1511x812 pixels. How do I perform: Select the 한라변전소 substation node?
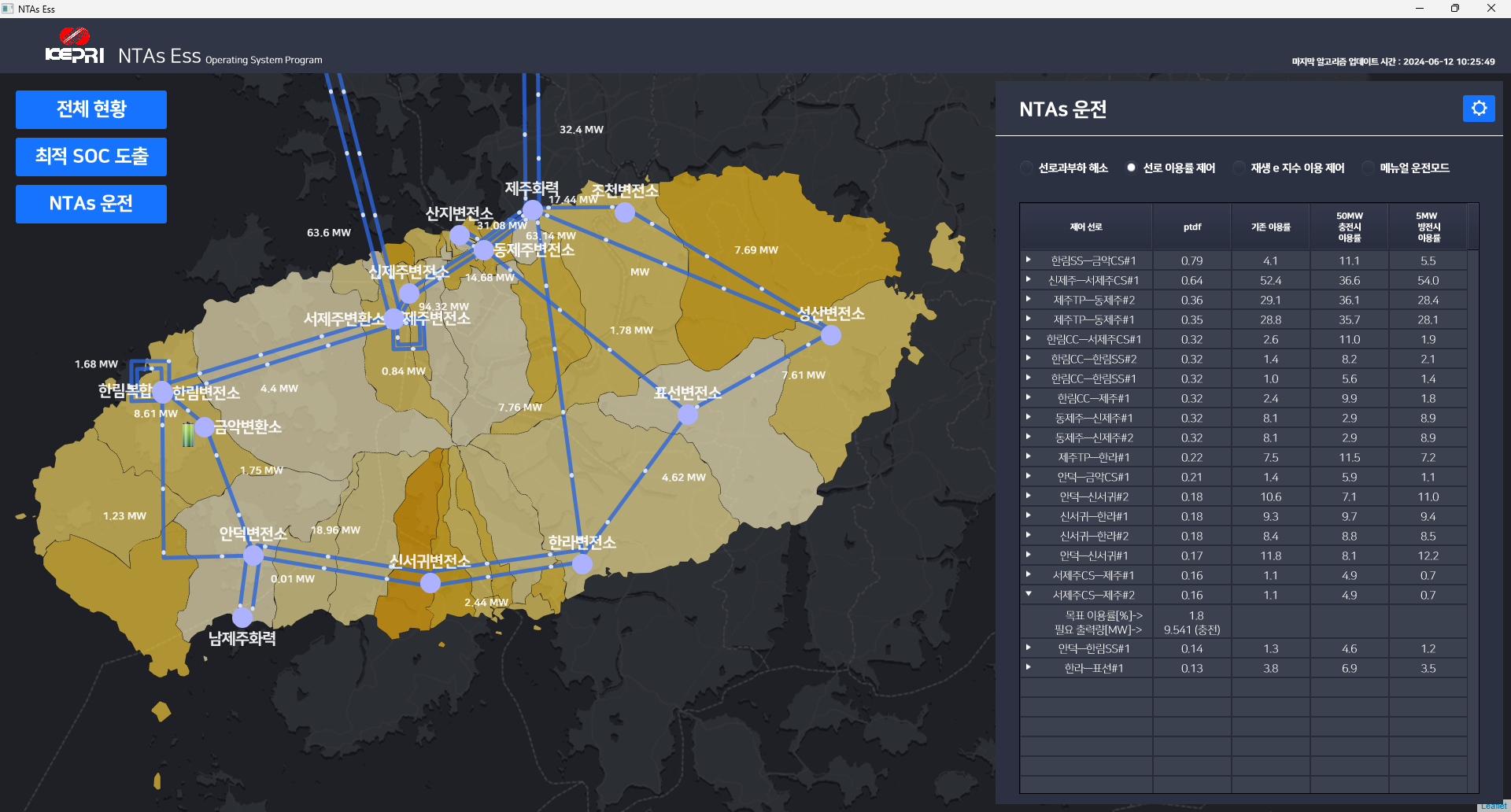(582, 564)
